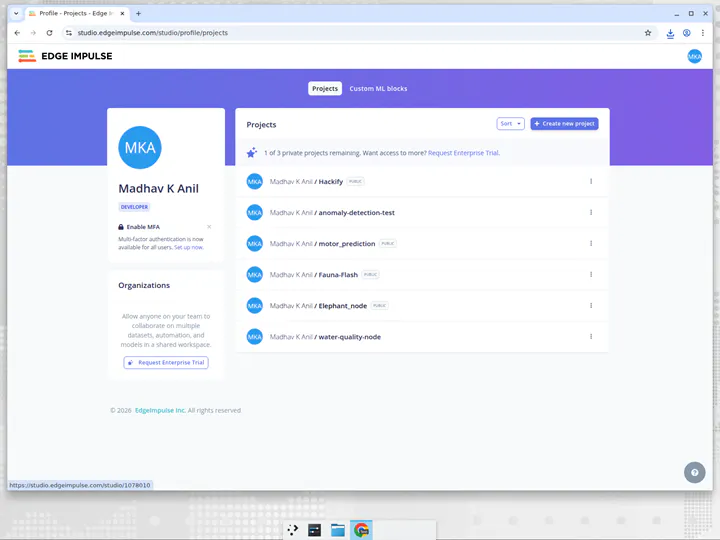
Task: Open the water-quality-node options menu
Action: [591, 337]
